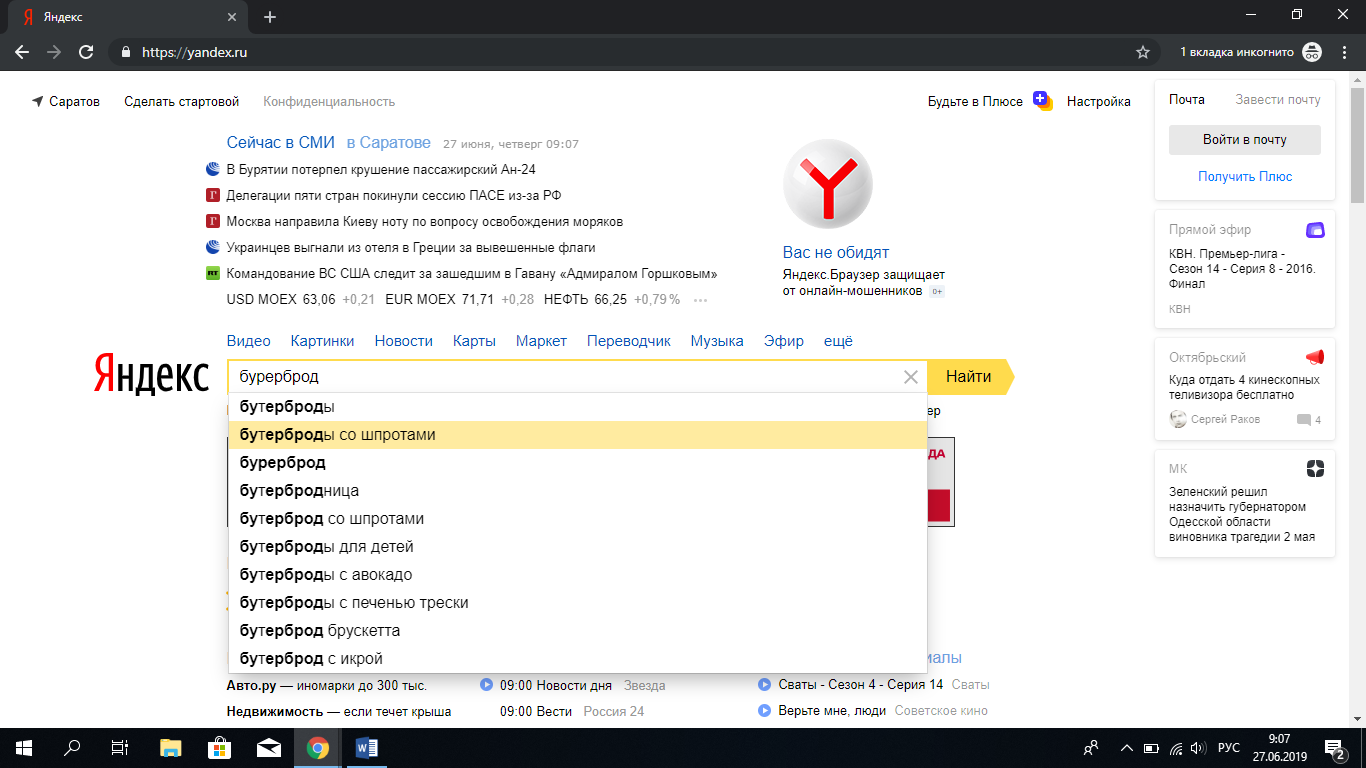
Task: Click Конфиденциальность link
Action: click(x=329, y=101)
